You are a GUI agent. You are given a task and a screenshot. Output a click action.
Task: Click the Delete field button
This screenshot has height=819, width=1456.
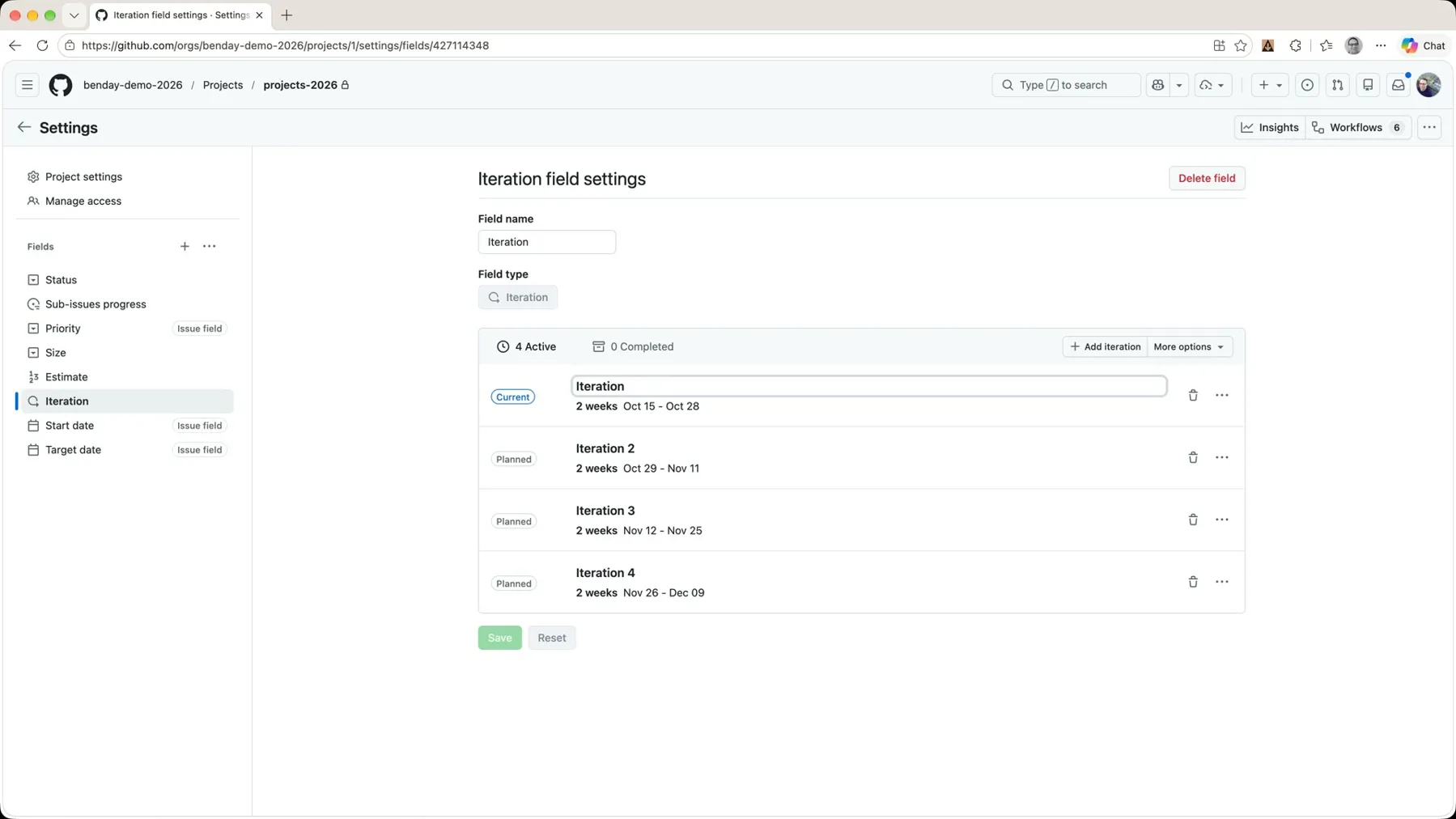[x=1207, y=178]
